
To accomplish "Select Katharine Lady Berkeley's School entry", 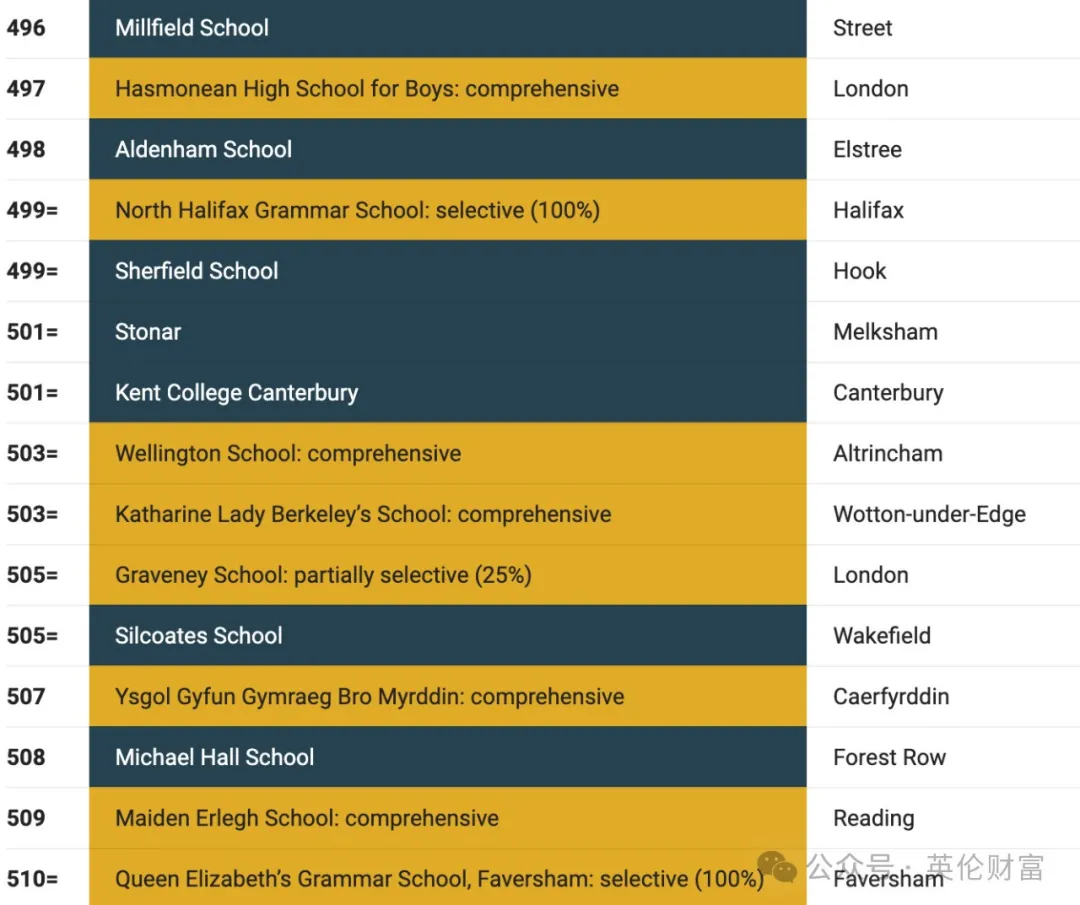I will click(x=448, y=514).
